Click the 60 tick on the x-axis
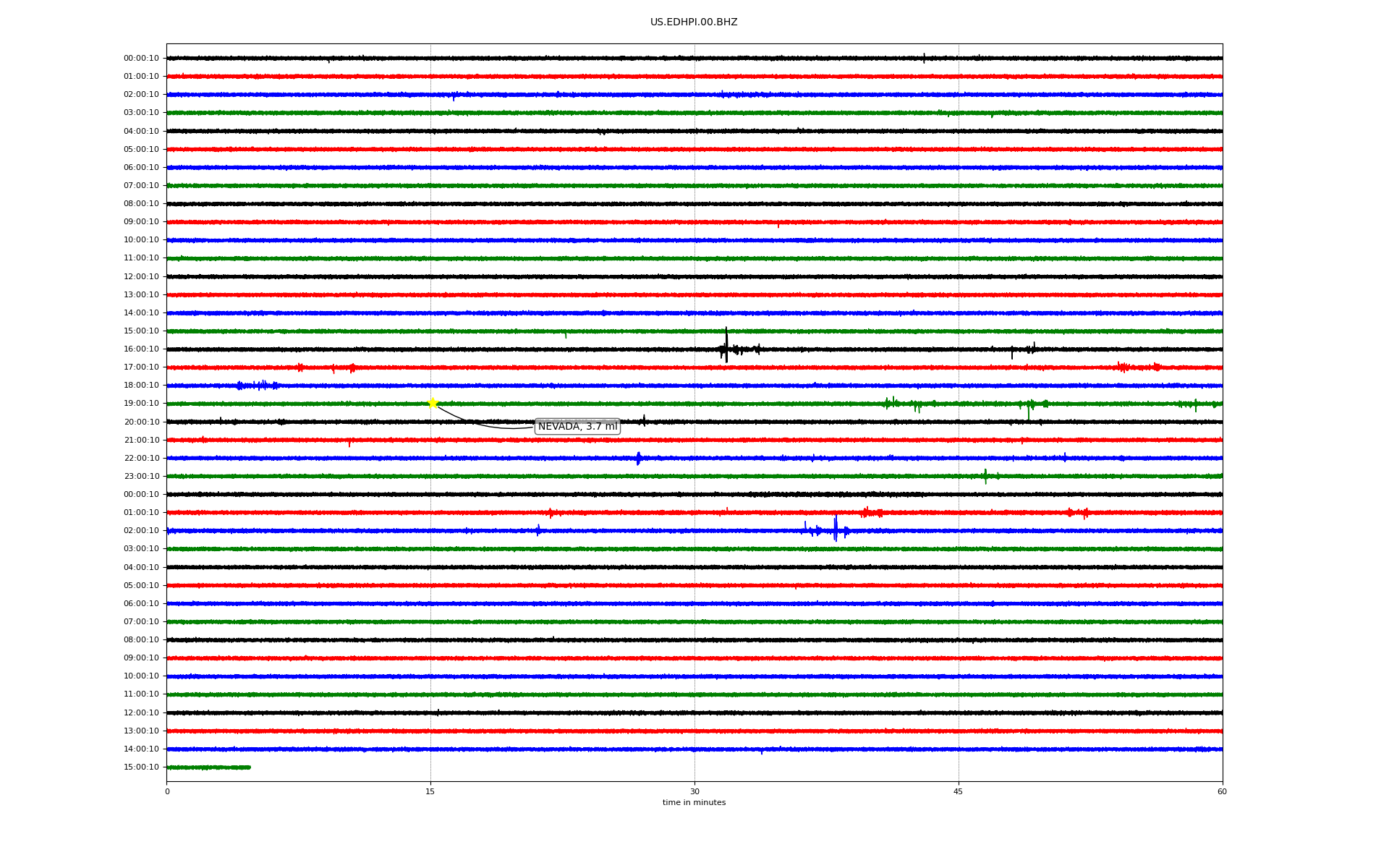The image size is (1389, 868). pos(1222,791)
